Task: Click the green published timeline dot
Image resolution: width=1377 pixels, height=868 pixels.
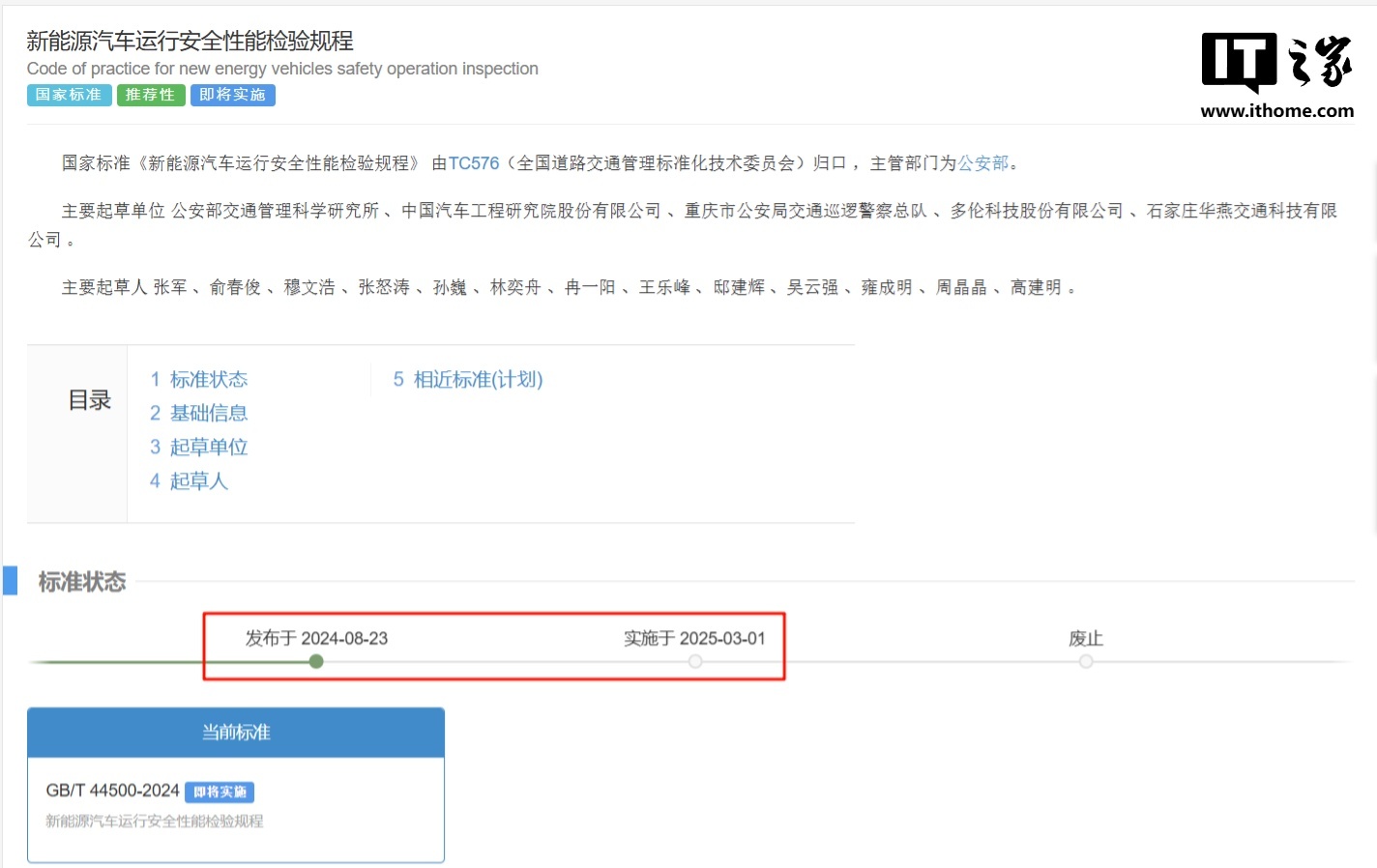Action: [x=316, y=662]
